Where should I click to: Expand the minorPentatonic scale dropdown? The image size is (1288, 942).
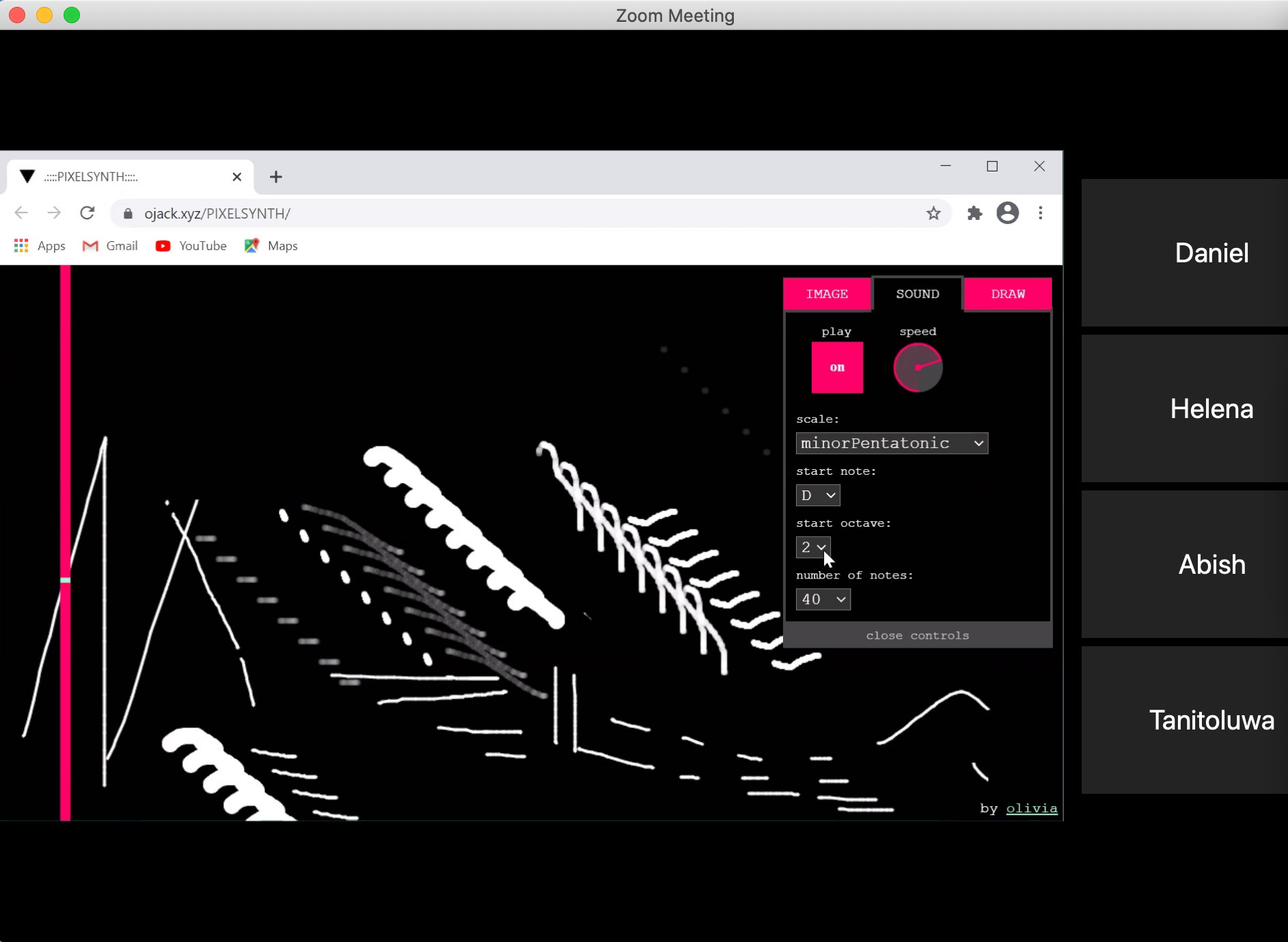tap(891, 443)
